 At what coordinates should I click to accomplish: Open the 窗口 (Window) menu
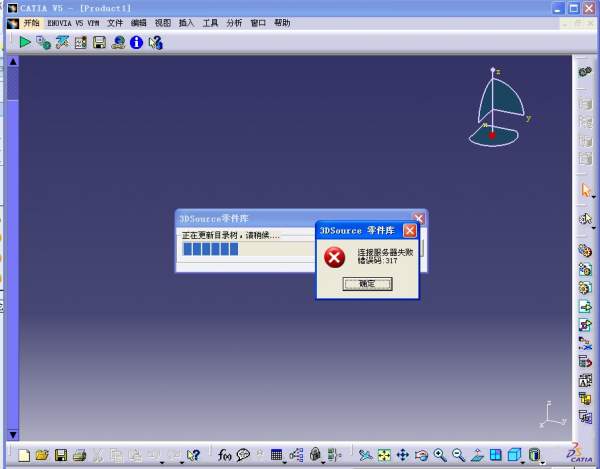tap(258, 23)
